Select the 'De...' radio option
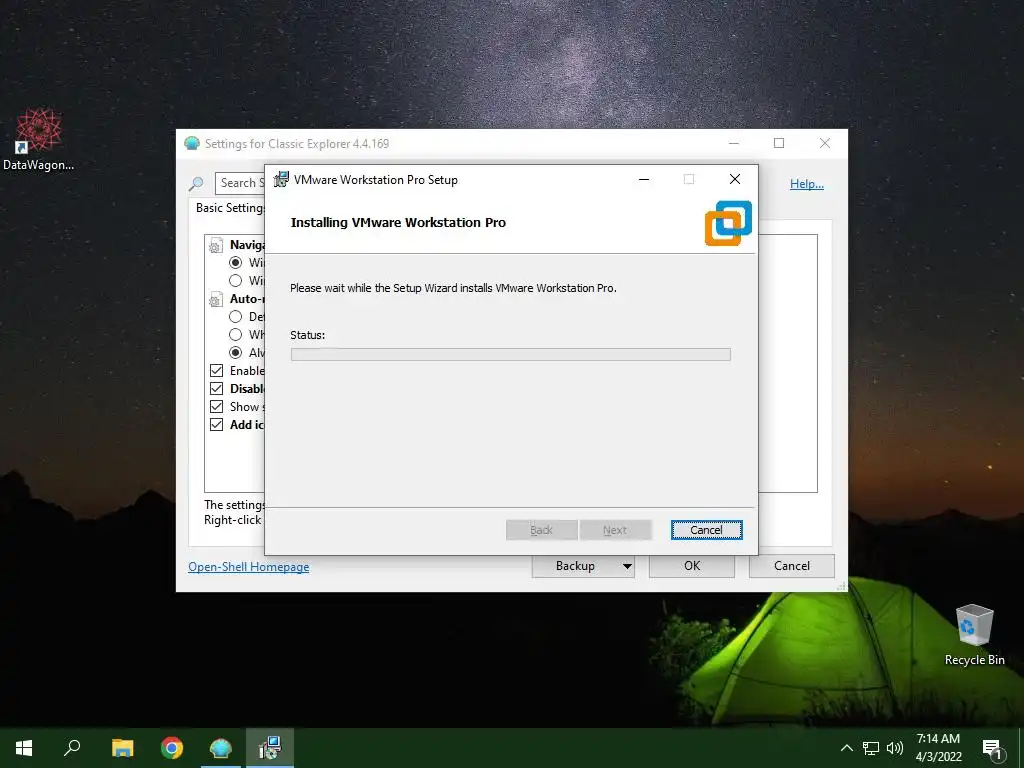 click(236, 317)
